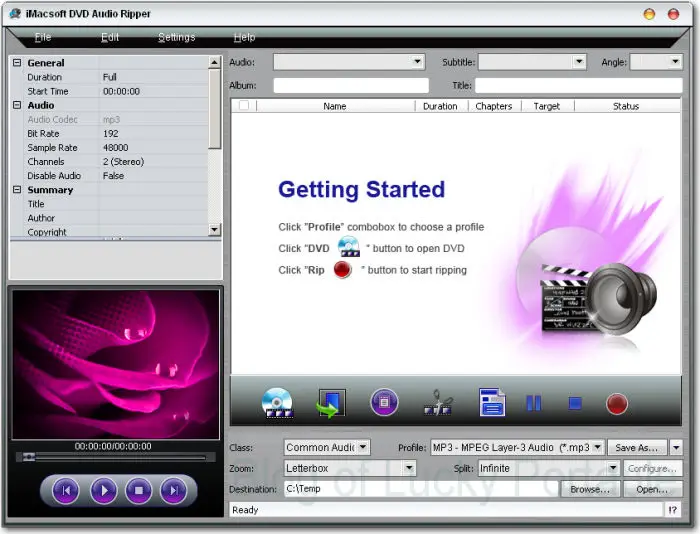
Task: Click the pink preview video thumbnail
Action: pyautogui.click(x=116, y=364)
